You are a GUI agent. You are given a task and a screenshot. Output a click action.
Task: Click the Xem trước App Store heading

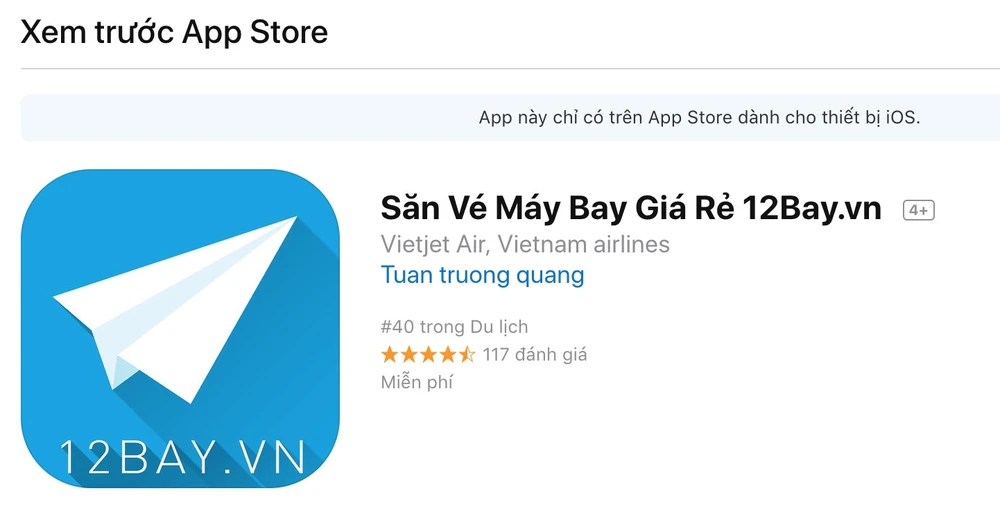pos(174,32)
